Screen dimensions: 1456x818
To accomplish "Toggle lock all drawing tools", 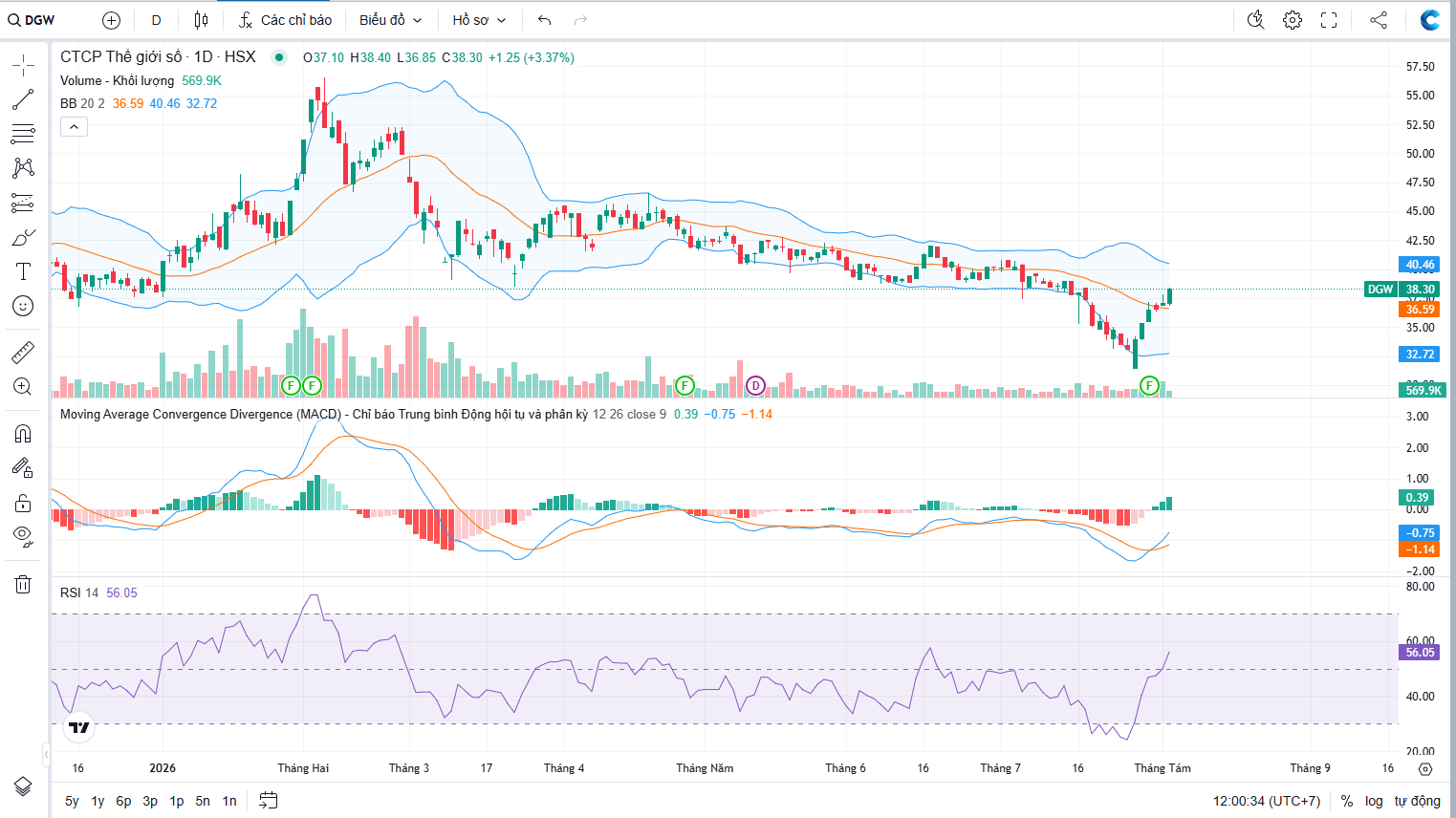I will coord(23,503).
